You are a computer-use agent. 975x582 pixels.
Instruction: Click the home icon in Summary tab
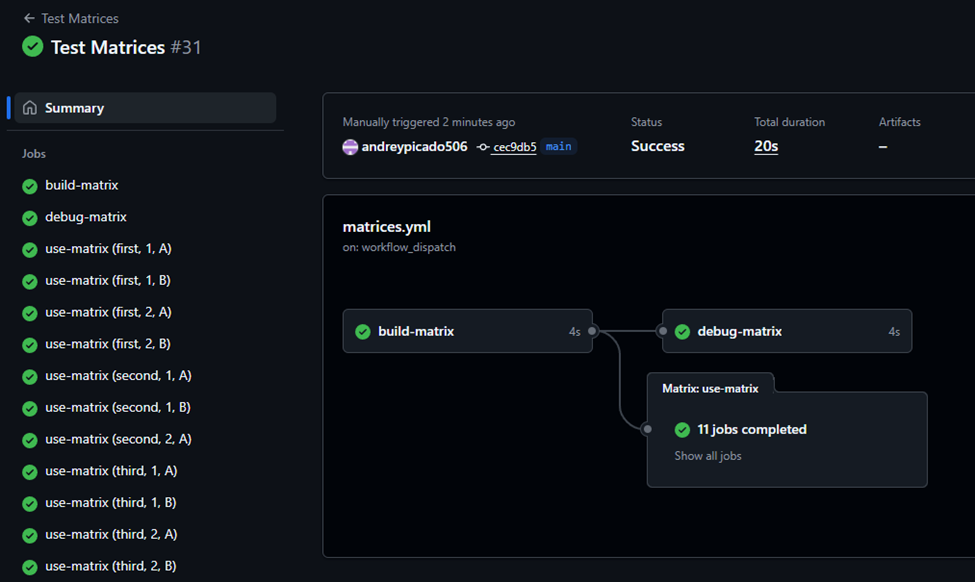tap(30, 108)
